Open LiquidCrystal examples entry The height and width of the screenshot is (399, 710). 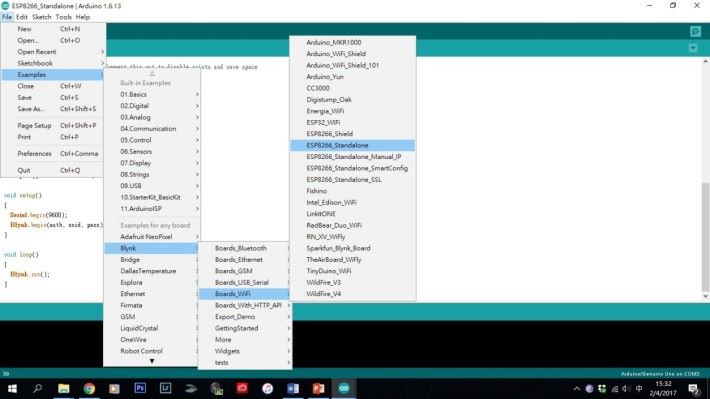pos(152,328)
